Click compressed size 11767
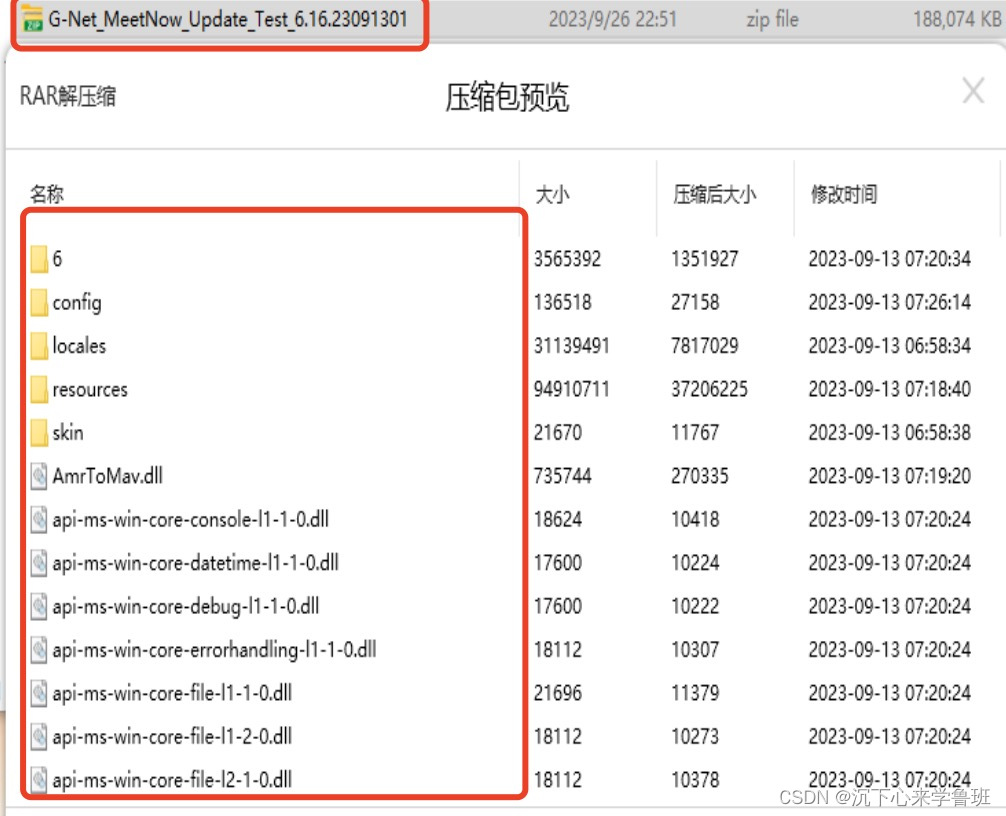Viewport: 1006px width, 816px height. point(695,432)
